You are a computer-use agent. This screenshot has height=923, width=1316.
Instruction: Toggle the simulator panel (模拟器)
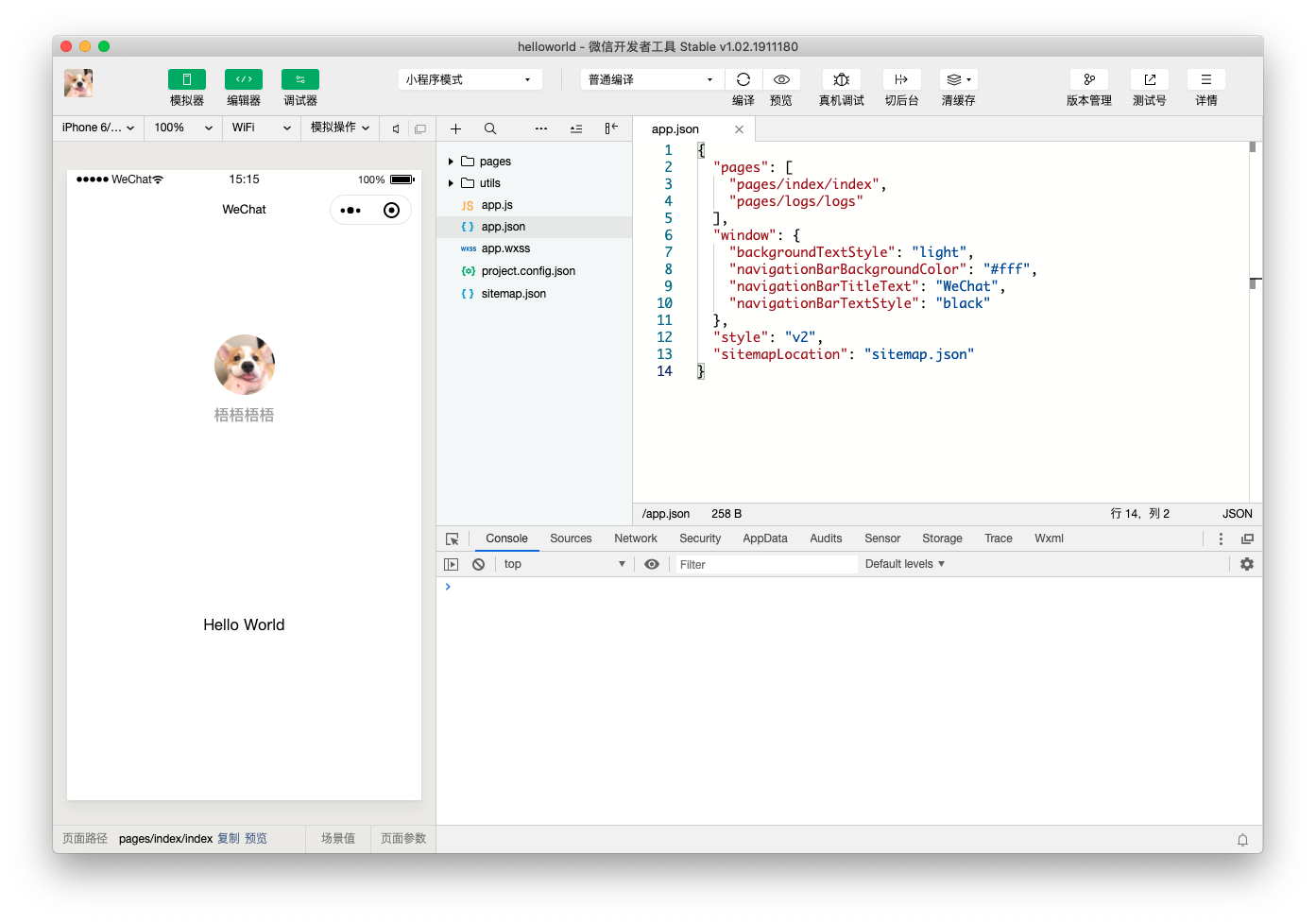pos(187,79)
